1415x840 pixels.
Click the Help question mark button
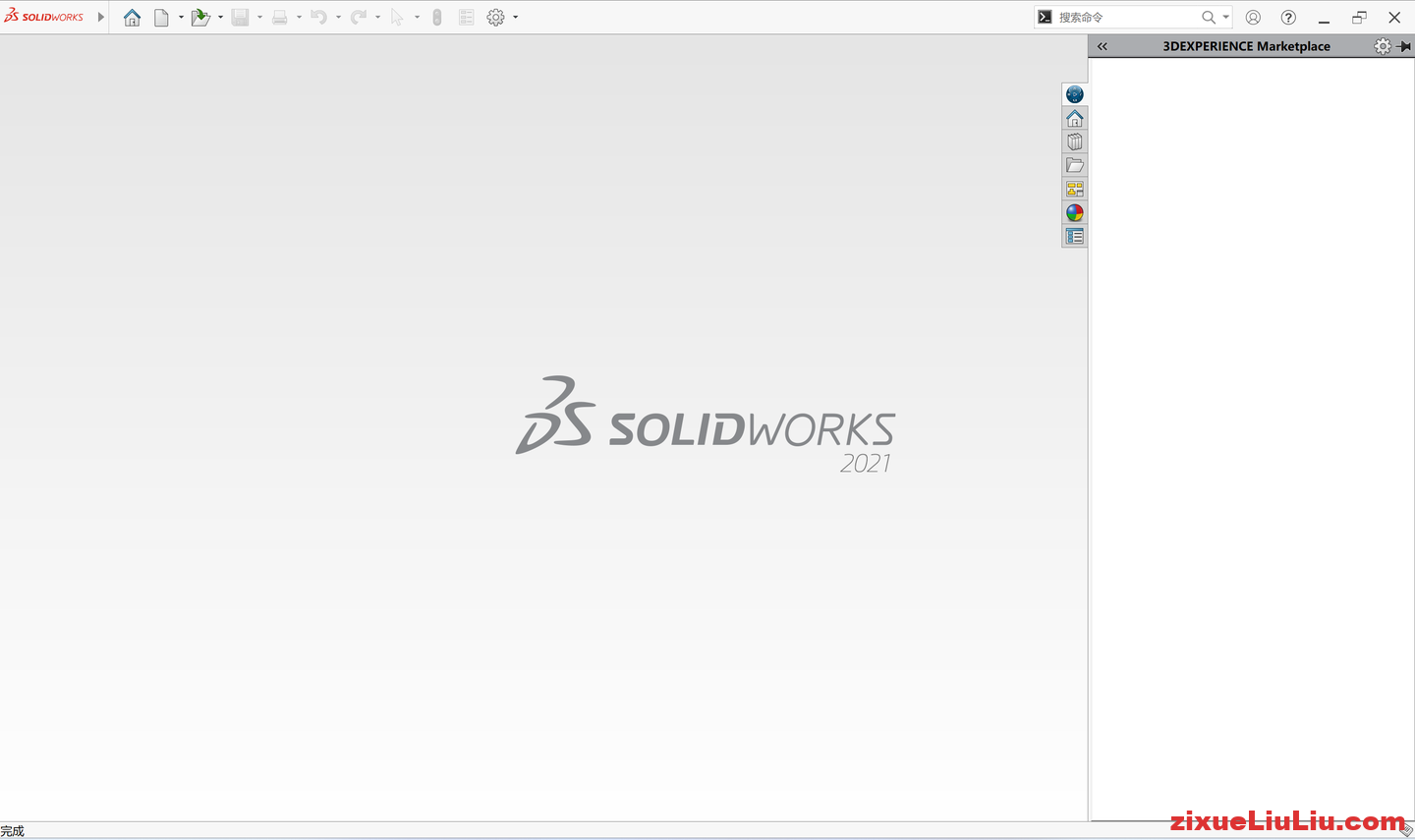[1287, 17]
